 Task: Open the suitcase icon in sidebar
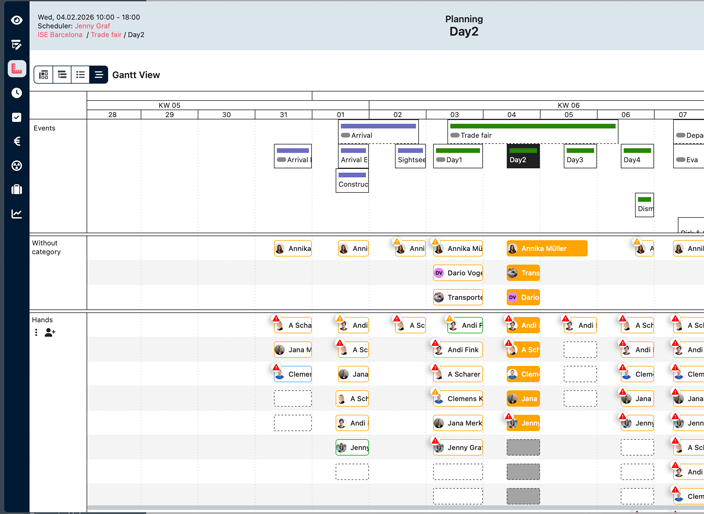[x=16, y=189]
